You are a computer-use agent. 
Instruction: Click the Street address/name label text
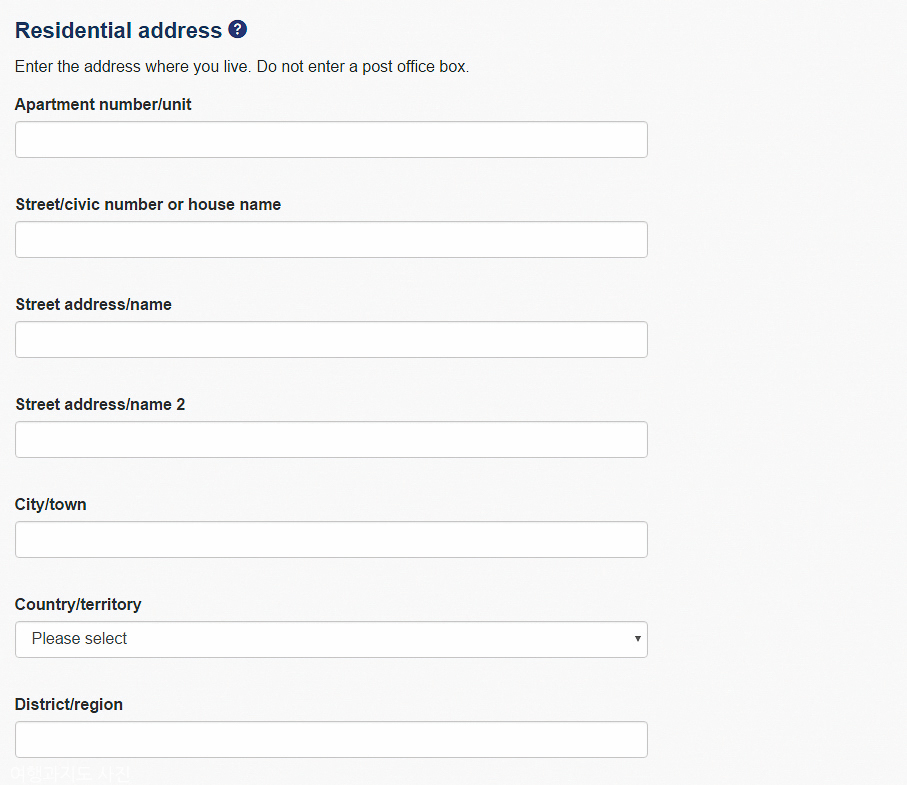click(94, 304)
